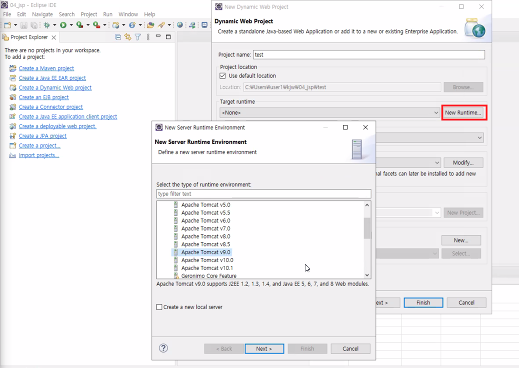Image resolution: width=519 pixels, height=368 pixels.
Task: Click the Modify button
Action: coord(463,163)
